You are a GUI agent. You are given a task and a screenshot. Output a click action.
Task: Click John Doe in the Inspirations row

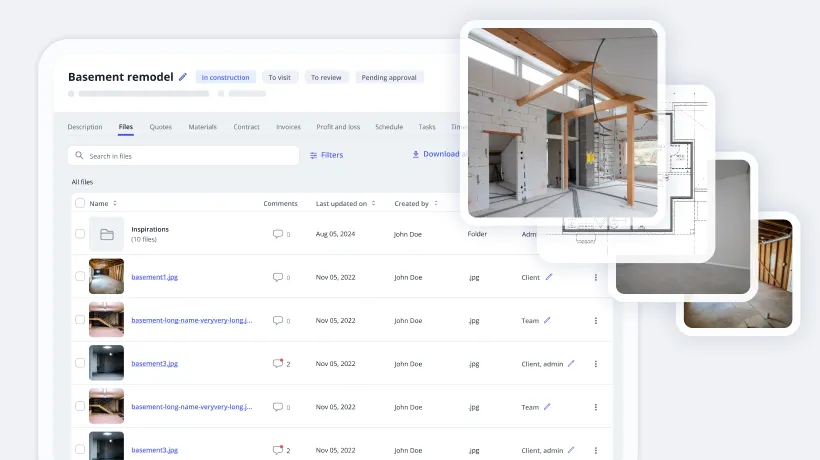tap(407, 234)
